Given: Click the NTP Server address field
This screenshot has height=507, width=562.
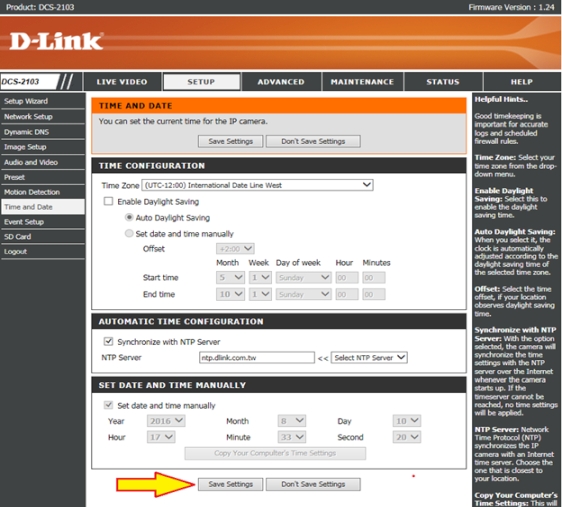Looking at the screenshot, I should 257,358.
